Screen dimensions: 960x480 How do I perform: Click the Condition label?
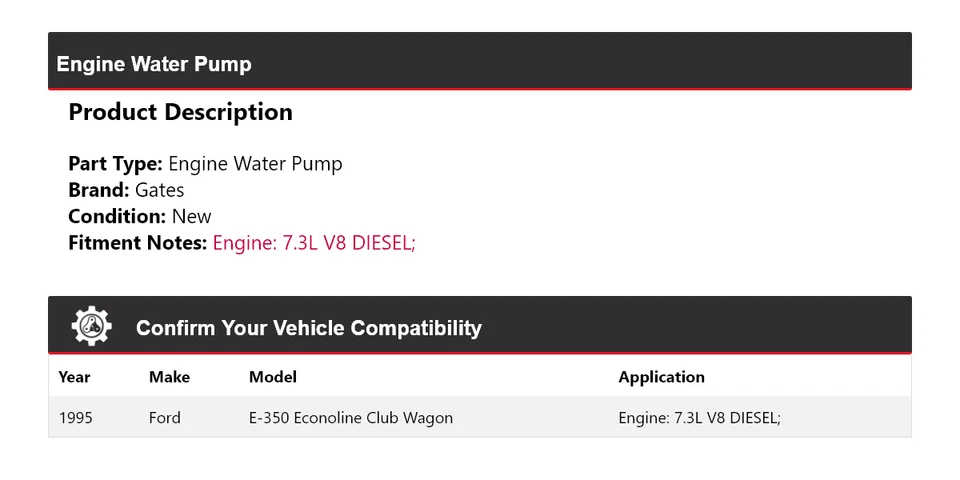tap(117, 216)
